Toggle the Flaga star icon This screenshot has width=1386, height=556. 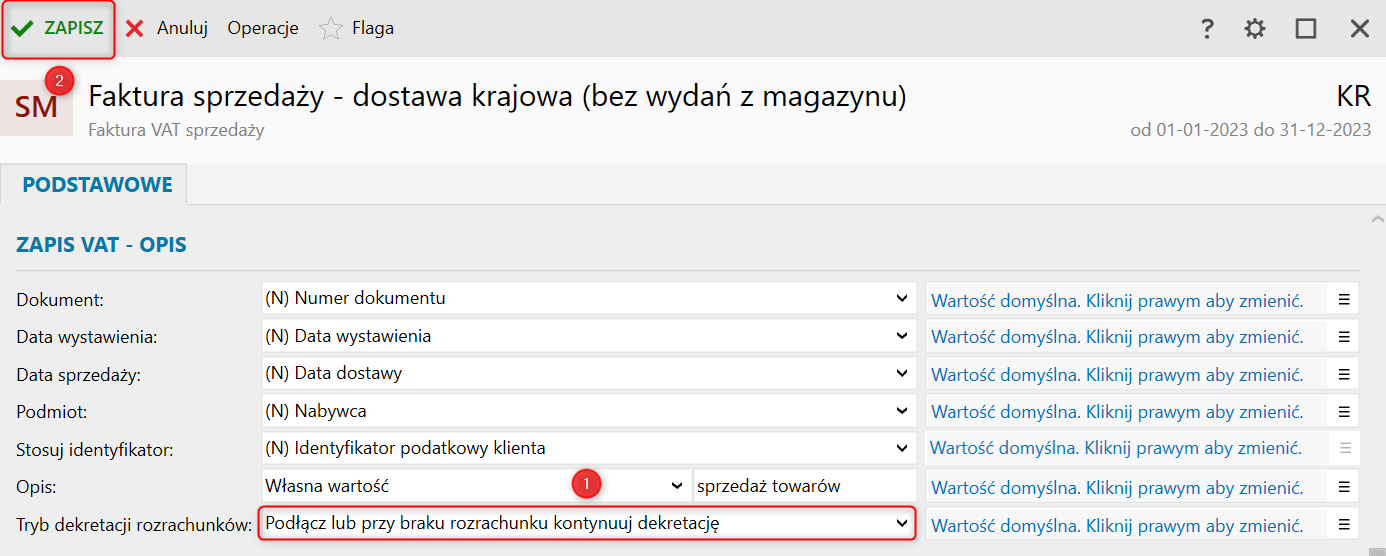[x=330, y=29]
